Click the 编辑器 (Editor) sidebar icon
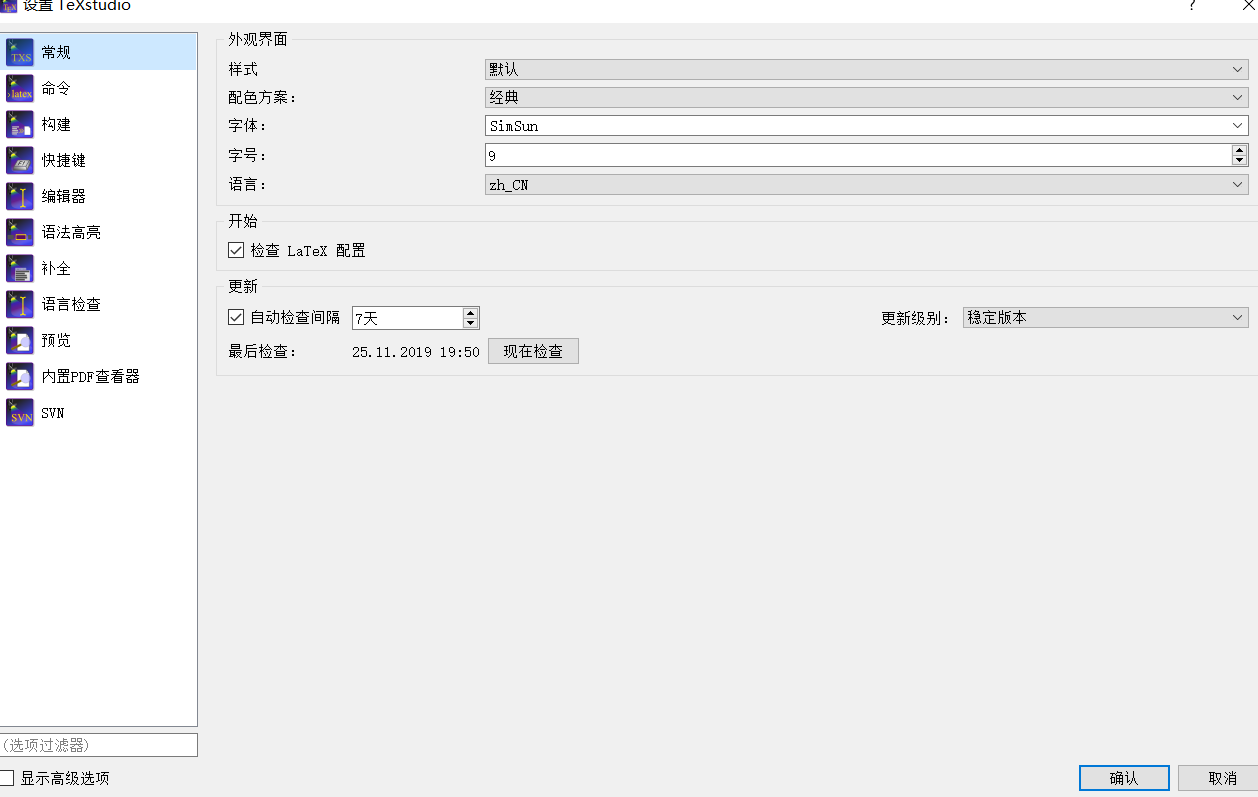The width and height of the screenshot is (1258, 797). [x=20, y=196]
